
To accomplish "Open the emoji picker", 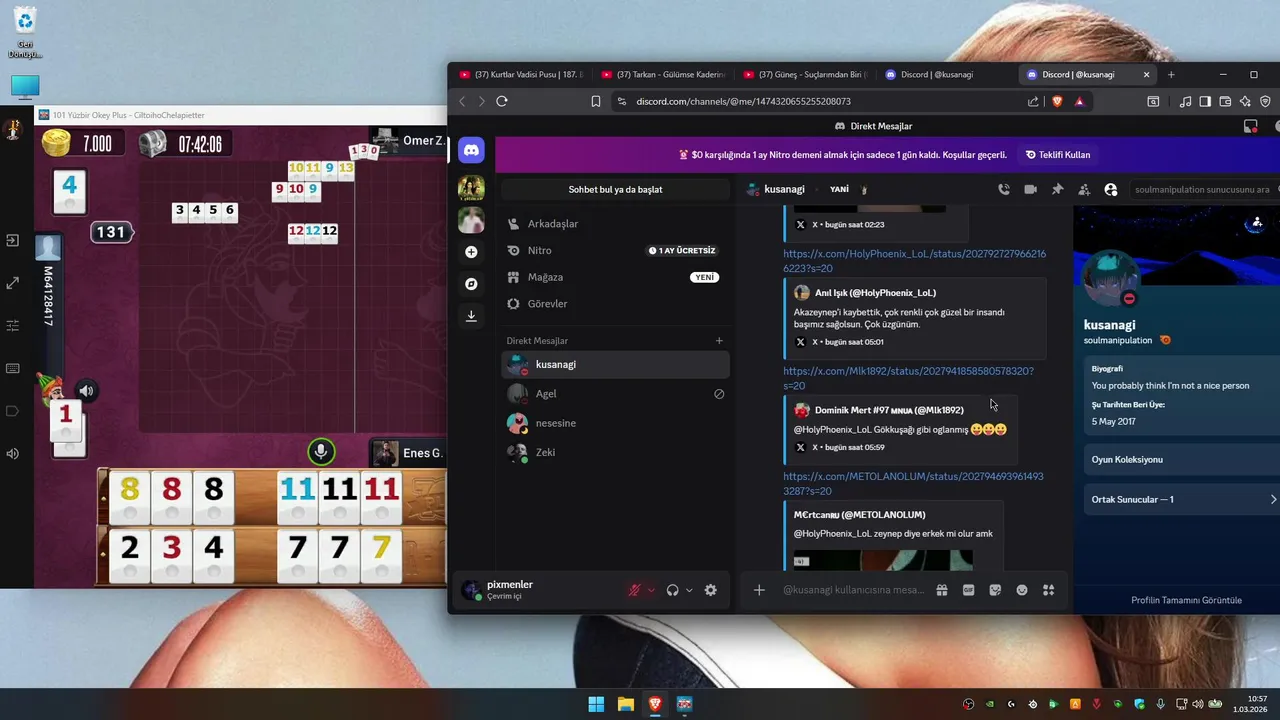I will click(x=1022, y=590).
